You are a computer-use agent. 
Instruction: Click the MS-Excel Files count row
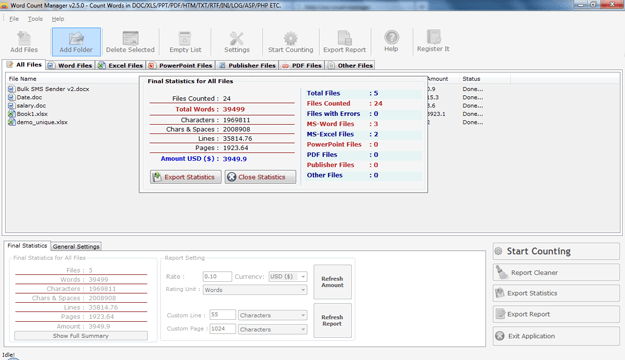(x=363, y=134)
